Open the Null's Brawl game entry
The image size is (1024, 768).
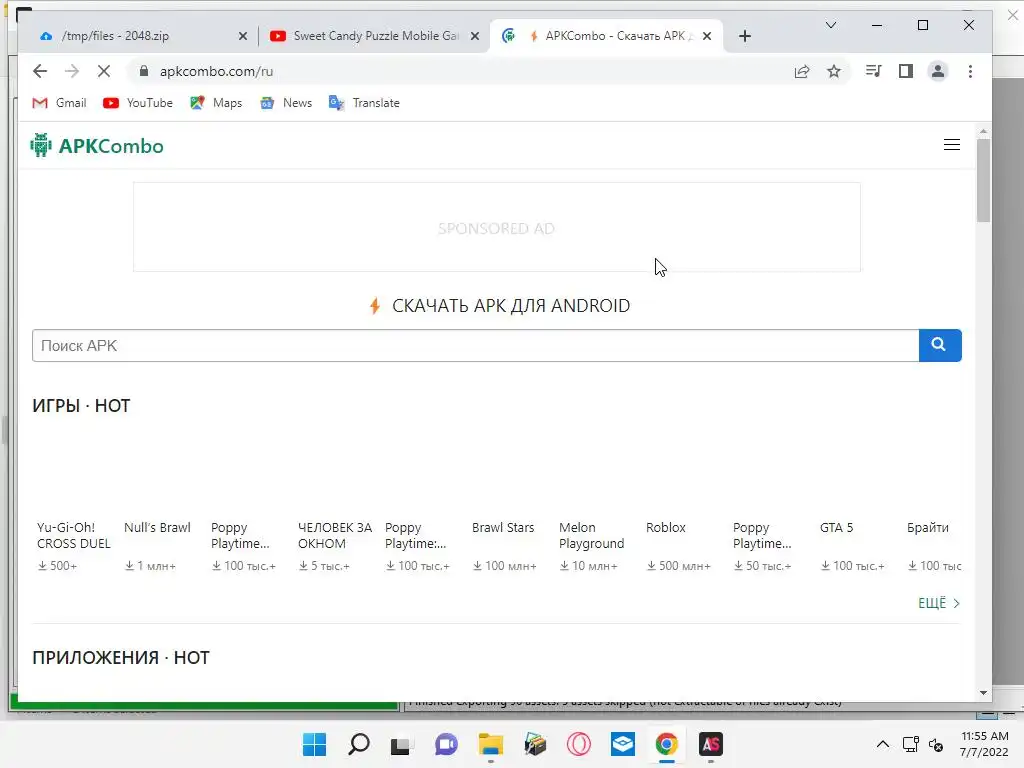[x=157, y=528]
